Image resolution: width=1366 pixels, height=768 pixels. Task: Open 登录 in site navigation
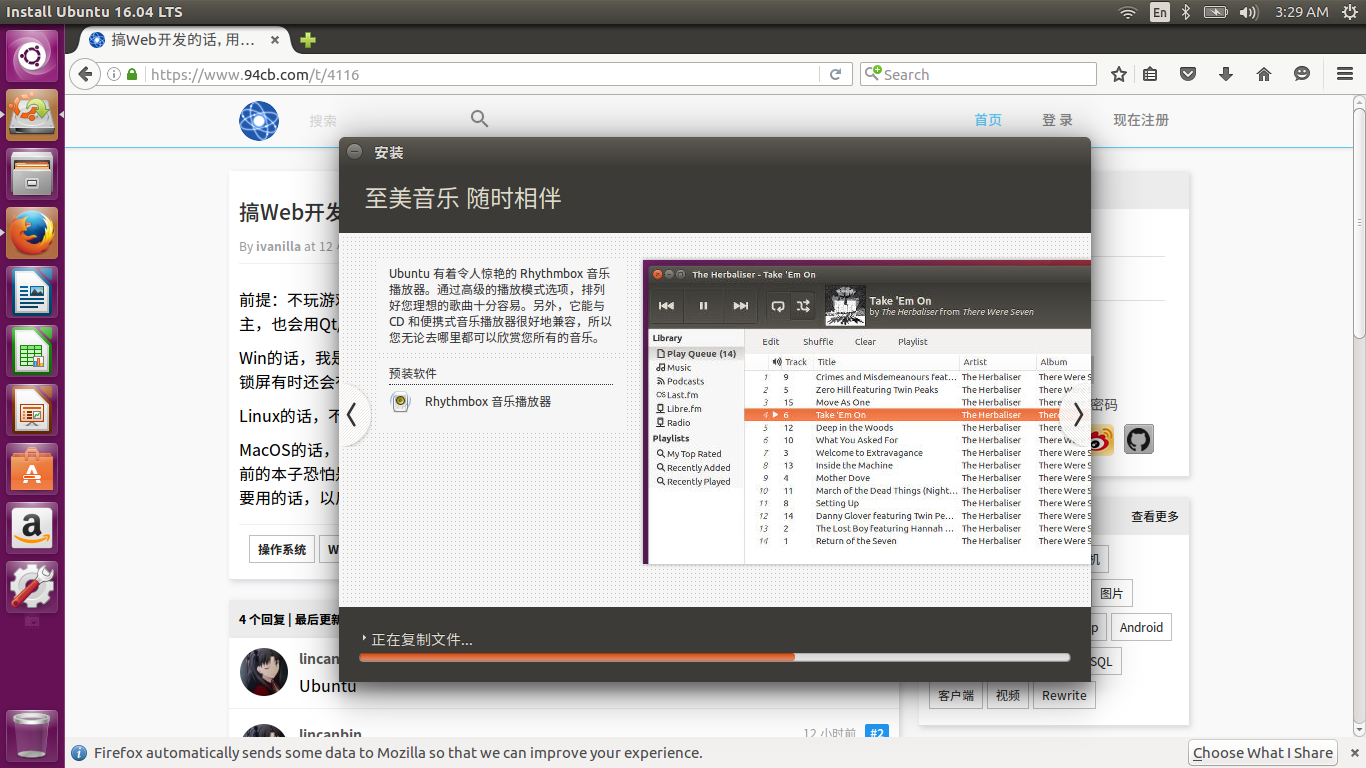click(1057, 120)
